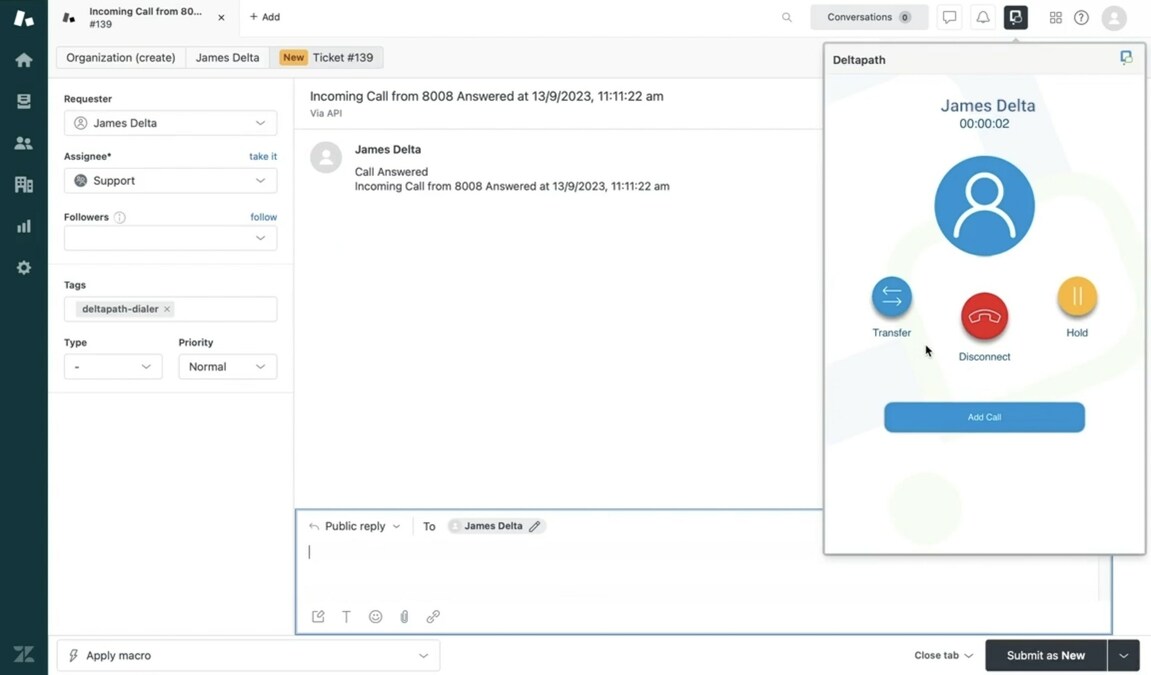This screenshot has height=675, width=1151.
Task: Expand the Close tab options
Action: pos(944,655)
